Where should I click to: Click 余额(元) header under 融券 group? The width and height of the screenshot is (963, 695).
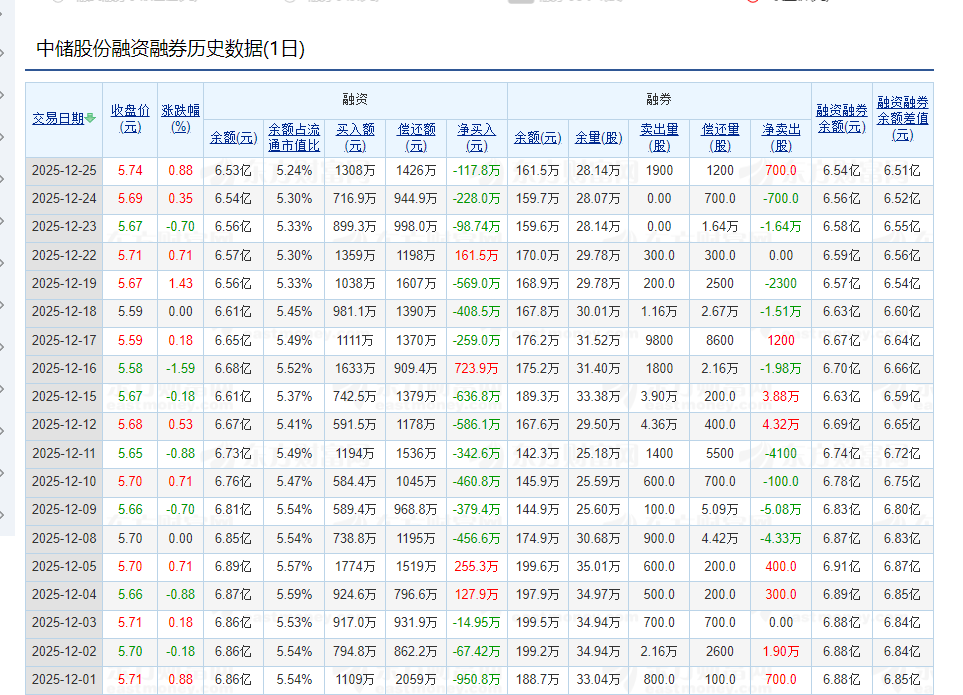click(x=537, y=138)
